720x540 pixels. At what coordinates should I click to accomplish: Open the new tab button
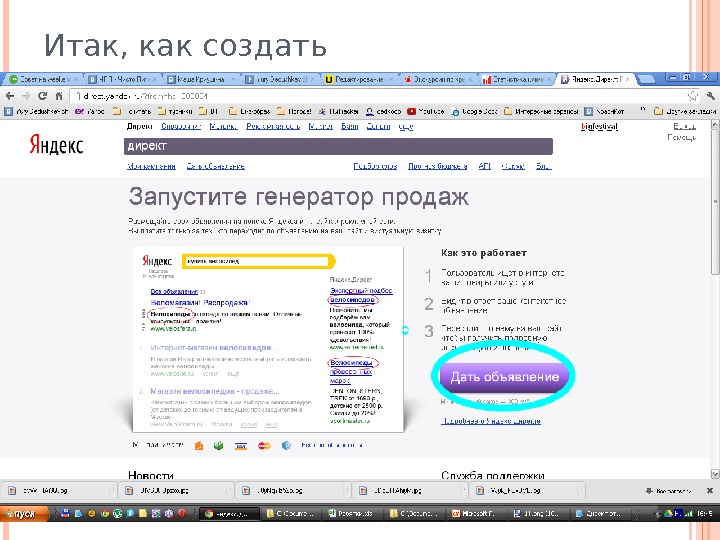point(647,79)
